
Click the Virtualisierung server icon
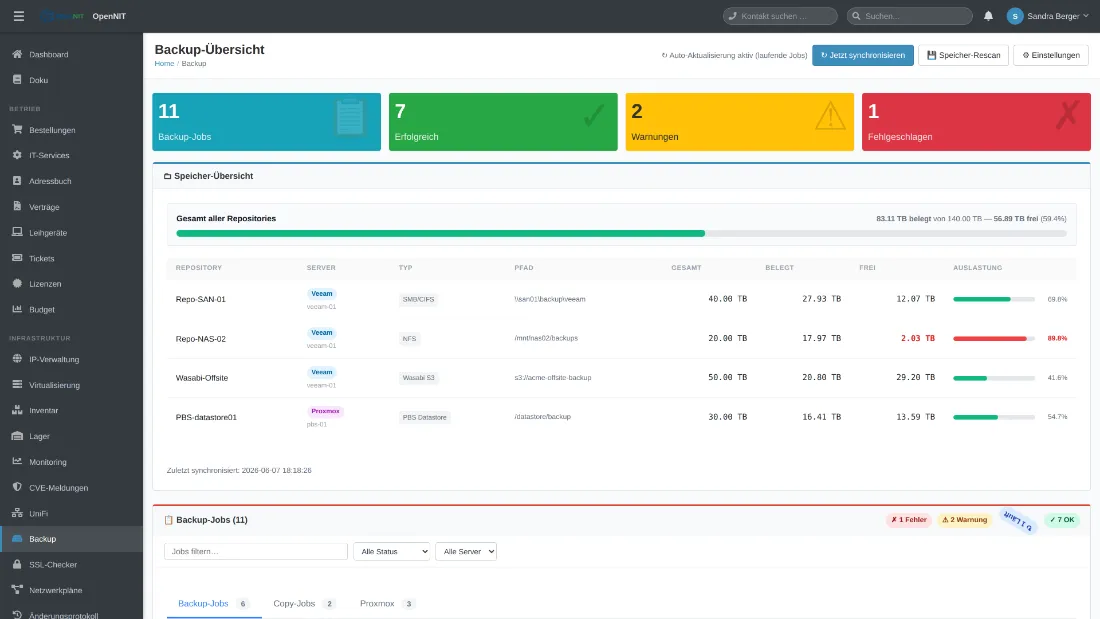point(17,385)
